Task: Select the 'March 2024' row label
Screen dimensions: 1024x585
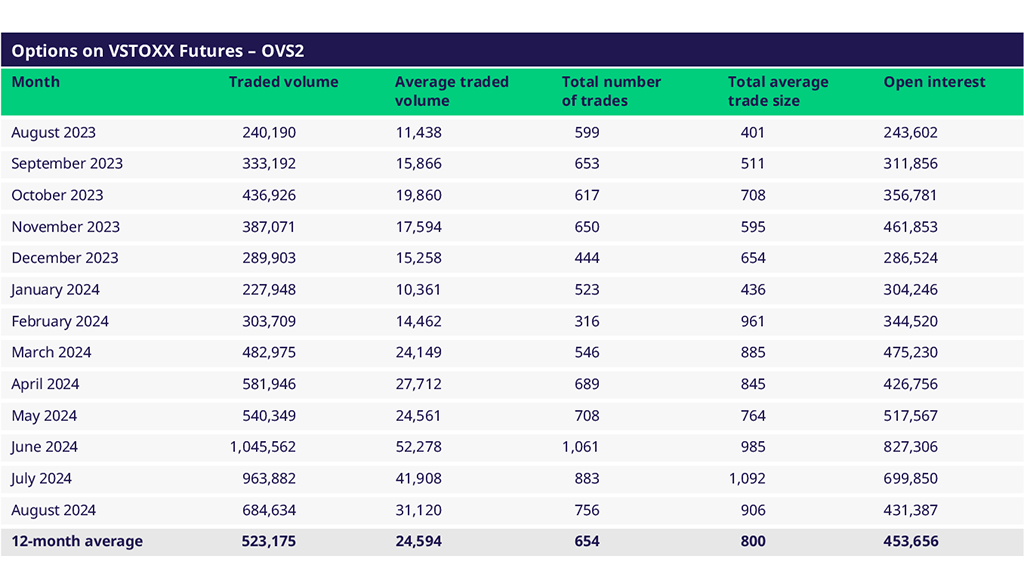Action: [x=51, y=352]
